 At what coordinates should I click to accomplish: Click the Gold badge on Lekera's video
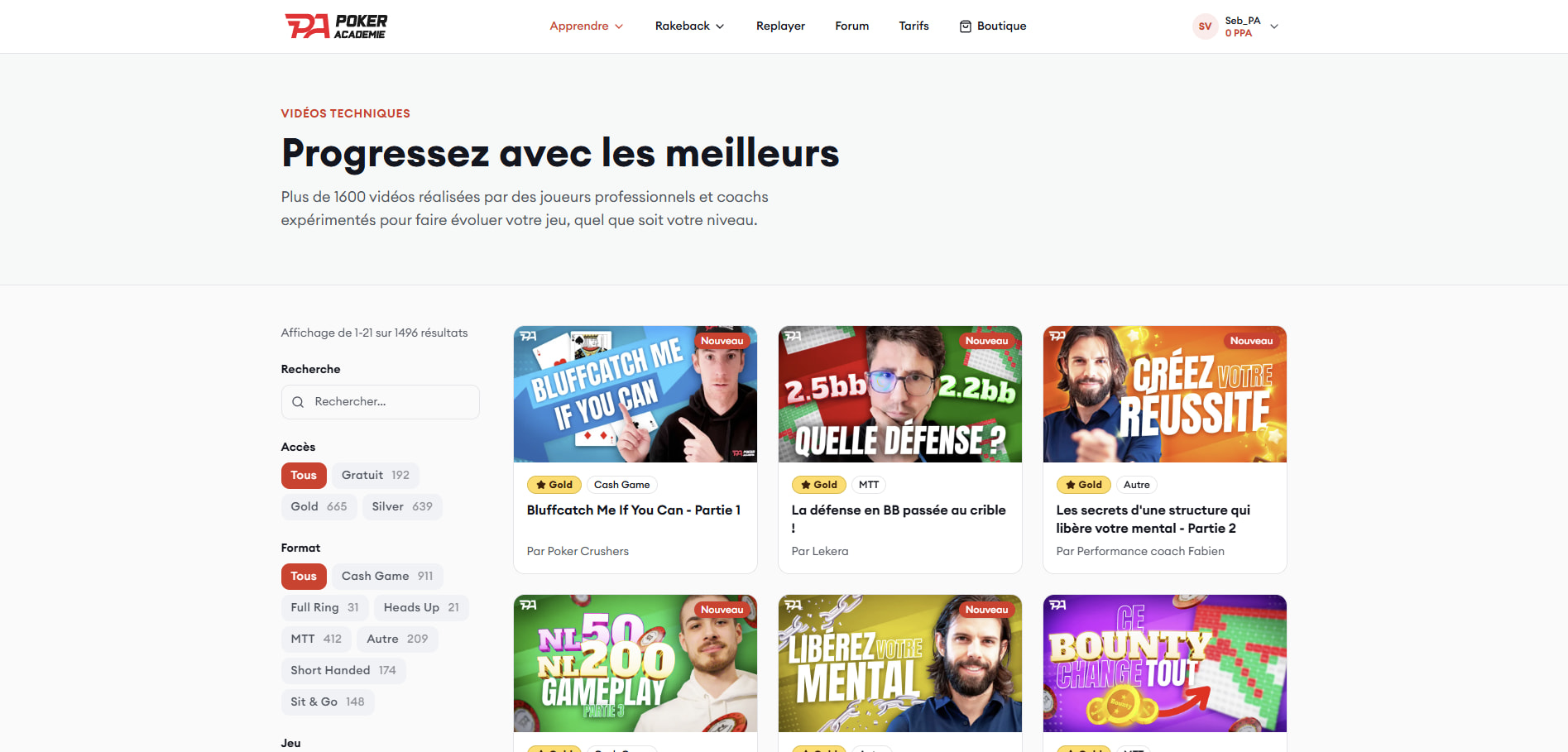819,485
